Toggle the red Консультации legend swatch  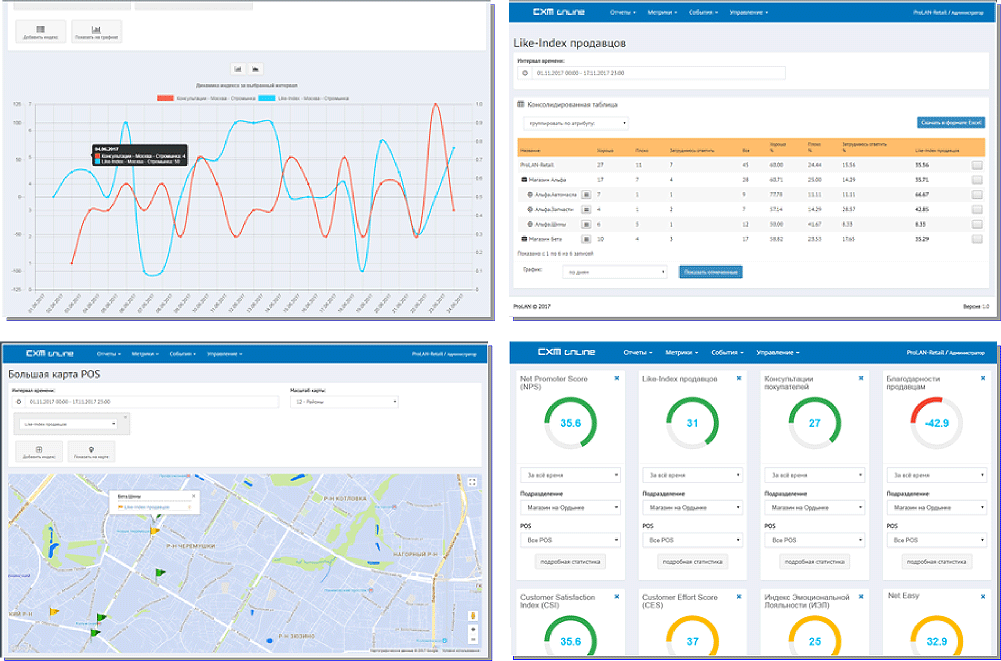[x=166, y=98]
